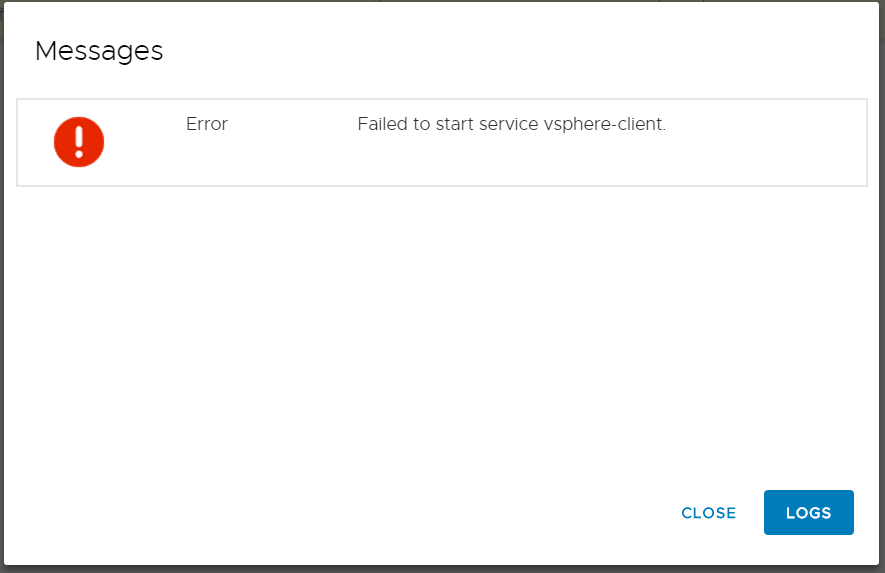Click the "Failed to start service" message text

coord(448,124)
